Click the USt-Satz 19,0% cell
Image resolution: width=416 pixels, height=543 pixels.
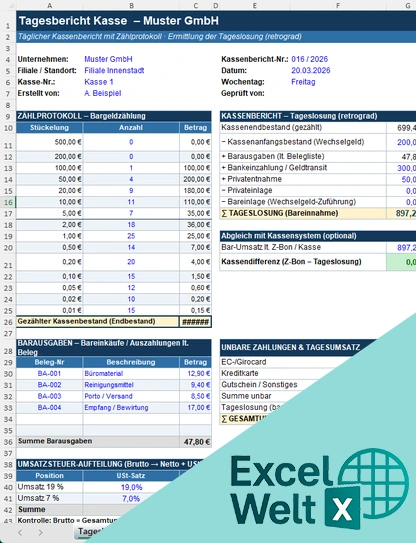[131, 487]
